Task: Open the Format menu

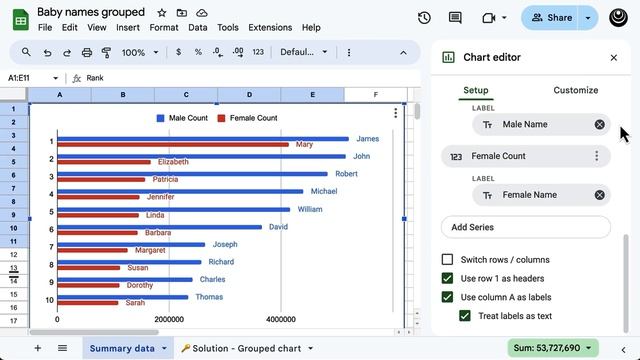Action: pos(164,28)
